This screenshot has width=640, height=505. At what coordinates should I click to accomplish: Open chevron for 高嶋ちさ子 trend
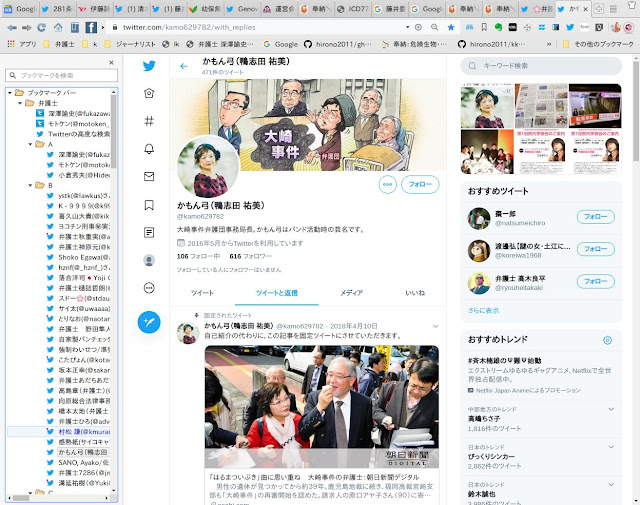pos(611,409)
